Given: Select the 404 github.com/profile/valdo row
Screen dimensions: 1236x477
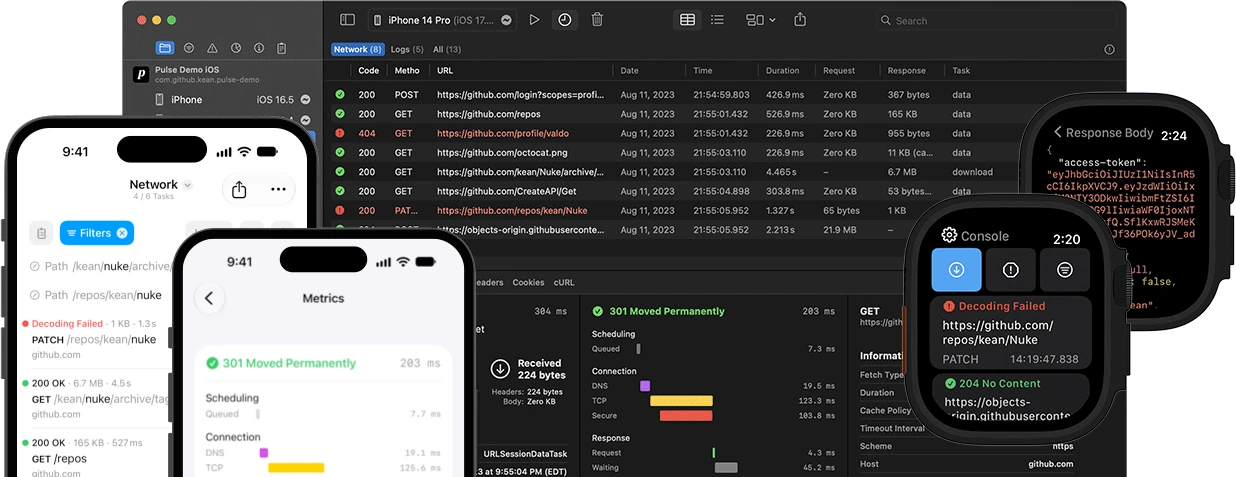Looking at the screenshot, I should click(724, 133).
